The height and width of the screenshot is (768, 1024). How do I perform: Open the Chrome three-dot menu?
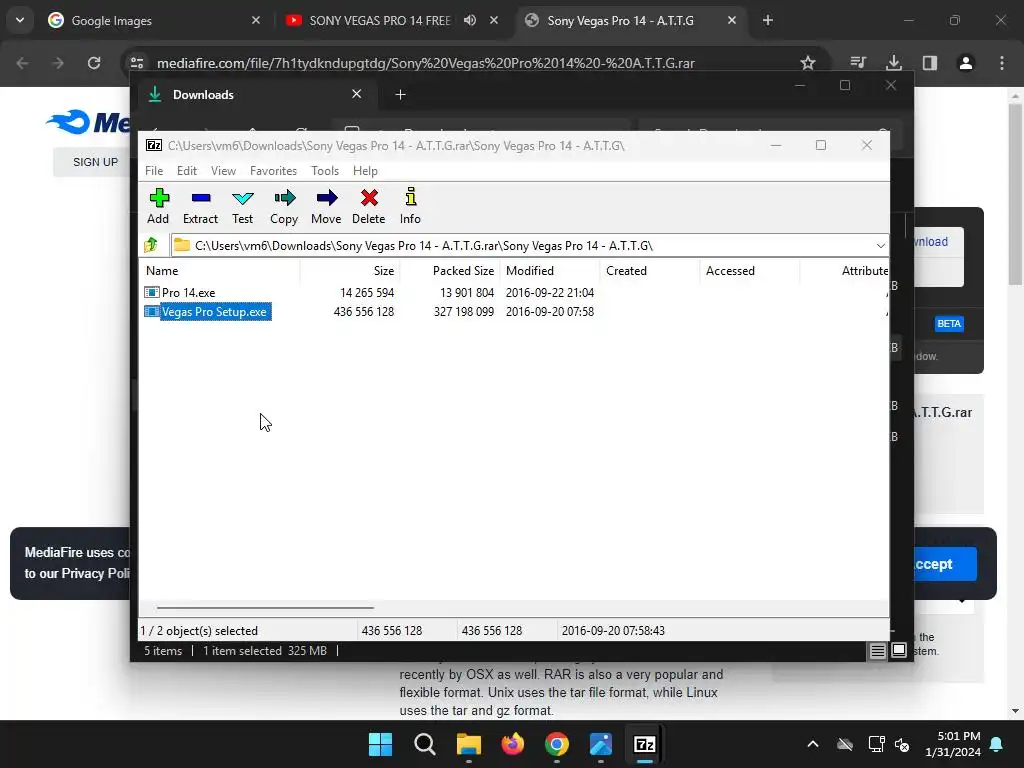(1002, 63)
